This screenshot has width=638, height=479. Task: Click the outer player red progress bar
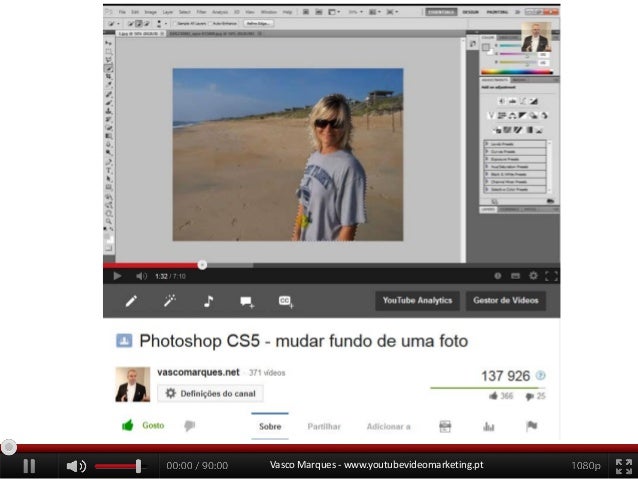(319, 448)
